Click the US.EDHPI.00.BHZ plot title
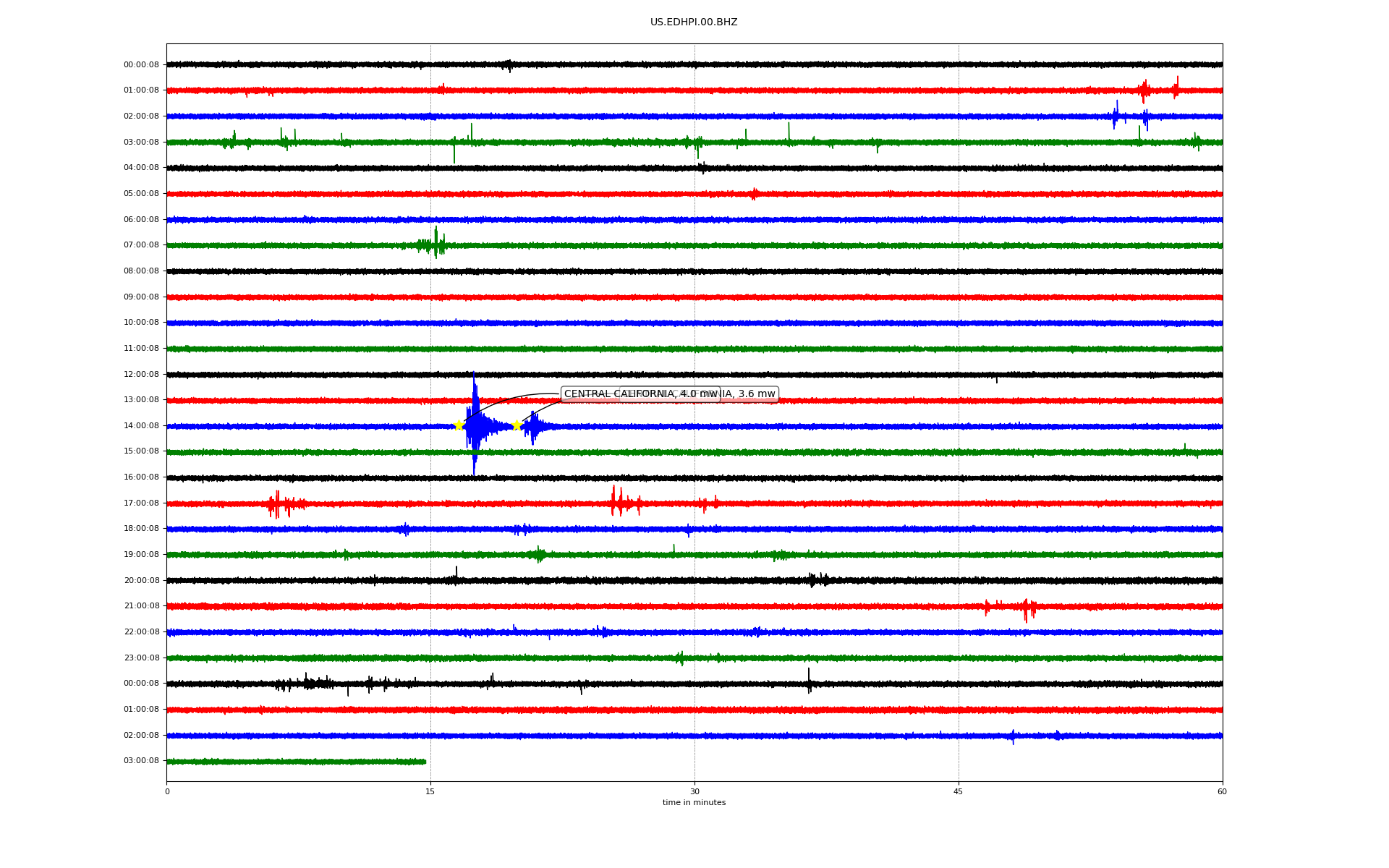Screen dimensions: 1389x868 click(694, 22)
